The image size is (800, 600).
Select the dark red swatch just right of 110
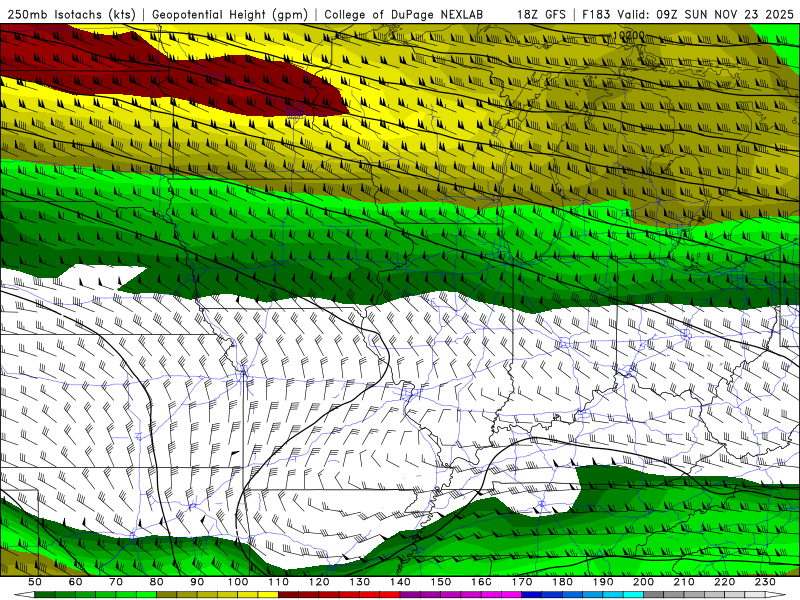(x=288, y=595)
